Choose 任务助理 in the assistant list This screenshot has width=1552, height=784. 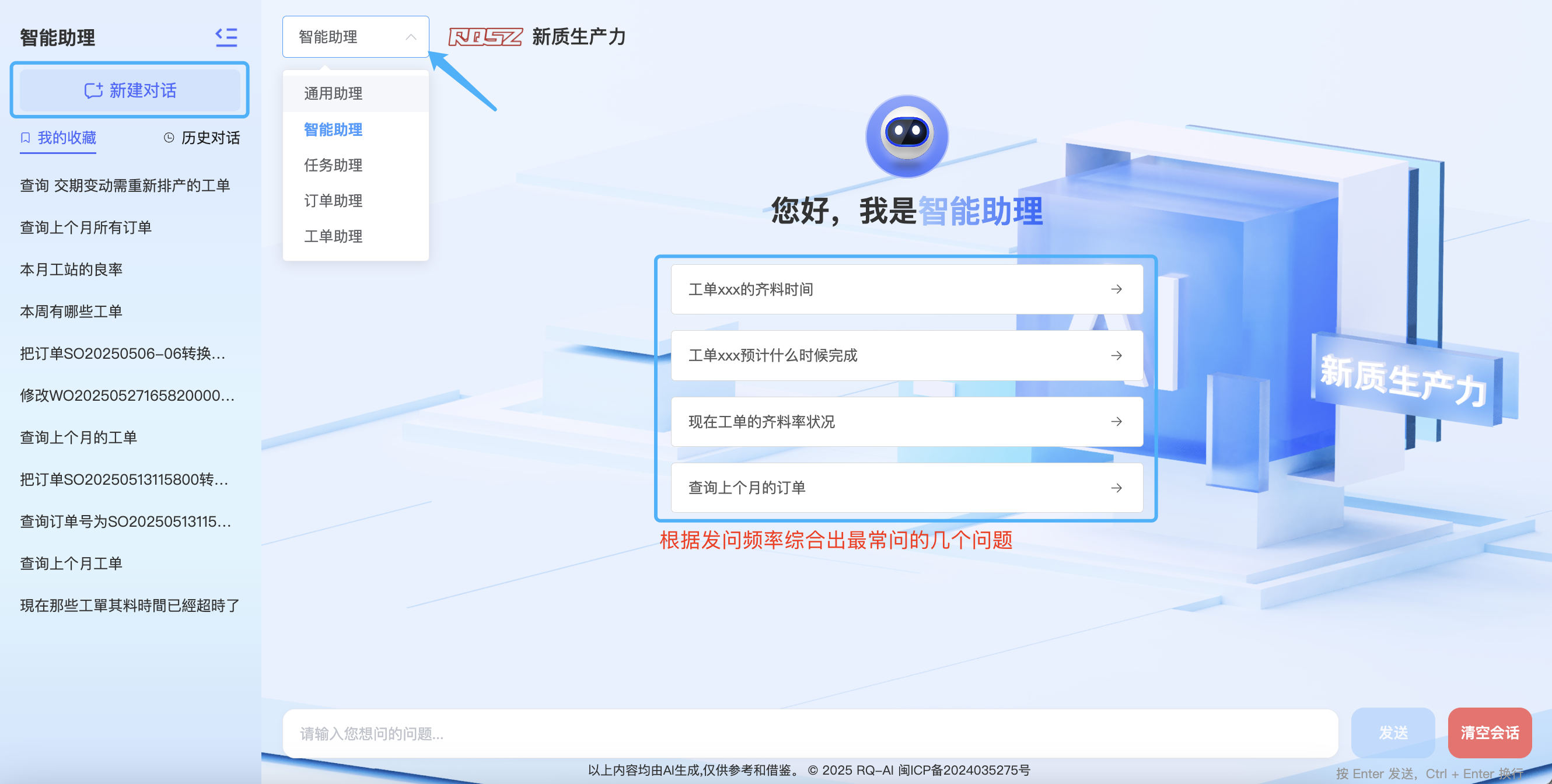click(333, 165)
